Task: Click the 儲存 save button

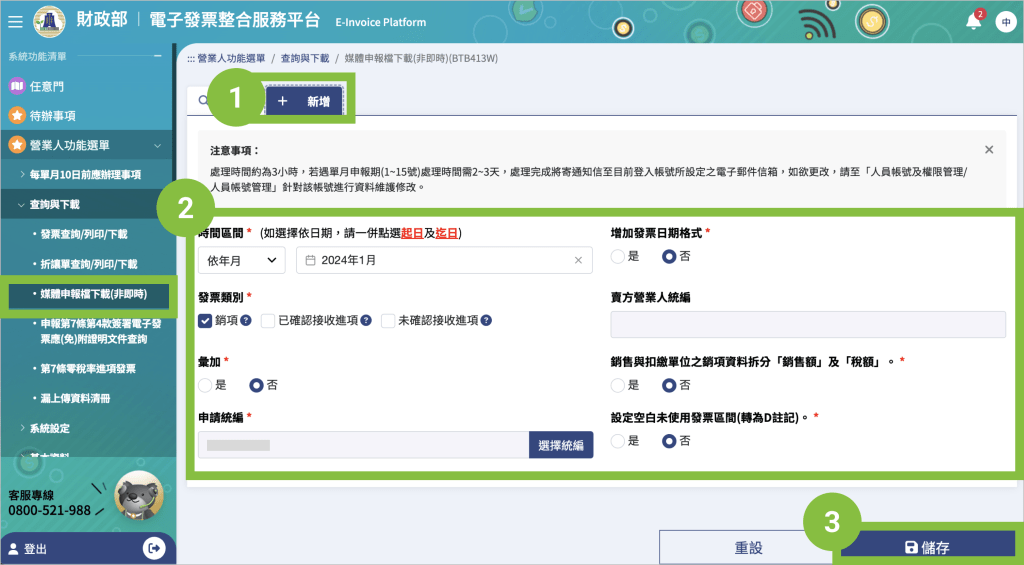Action: (926, 547)
